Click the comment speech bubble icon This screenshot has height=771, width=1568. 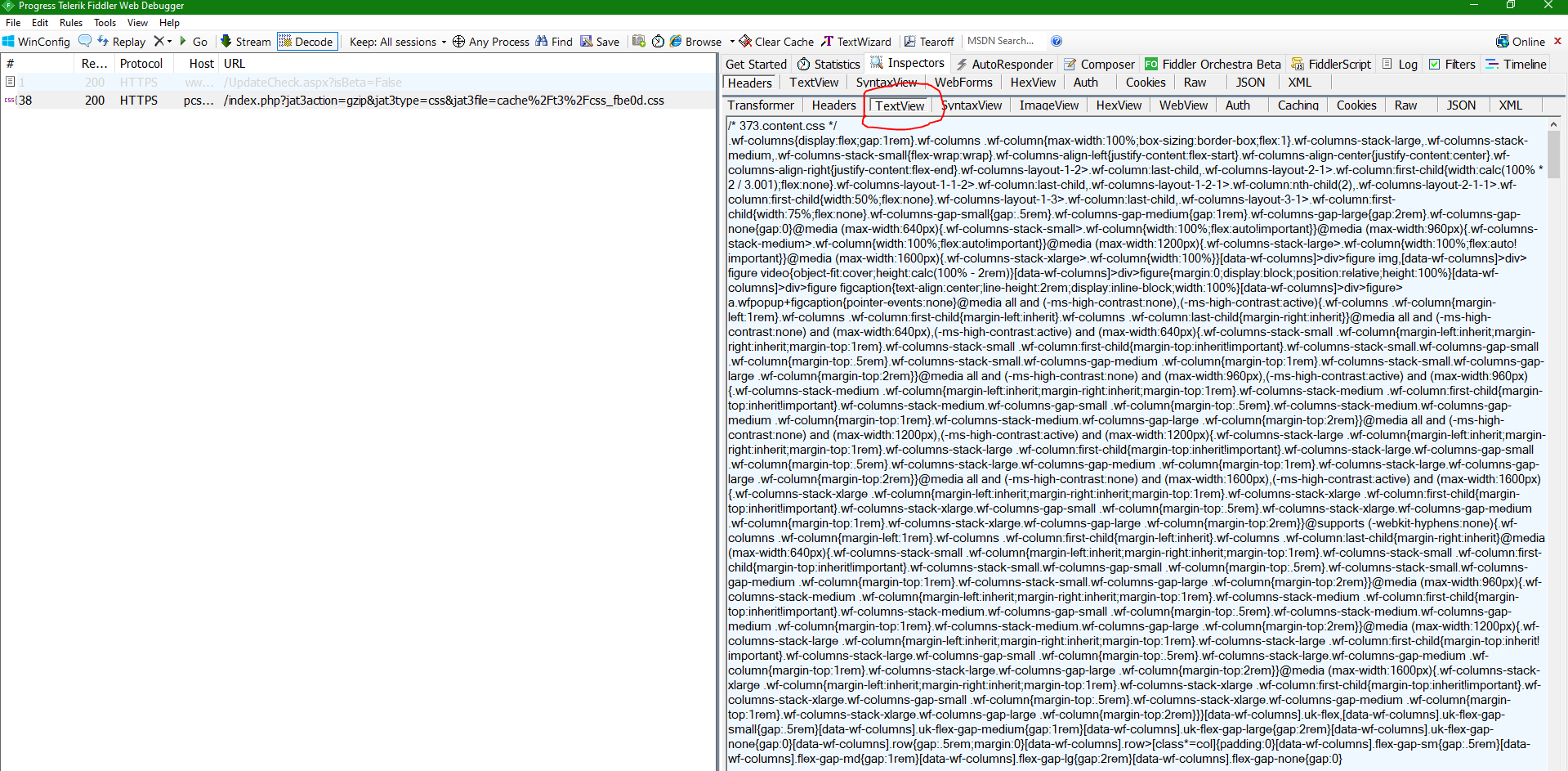coord(85,41)
